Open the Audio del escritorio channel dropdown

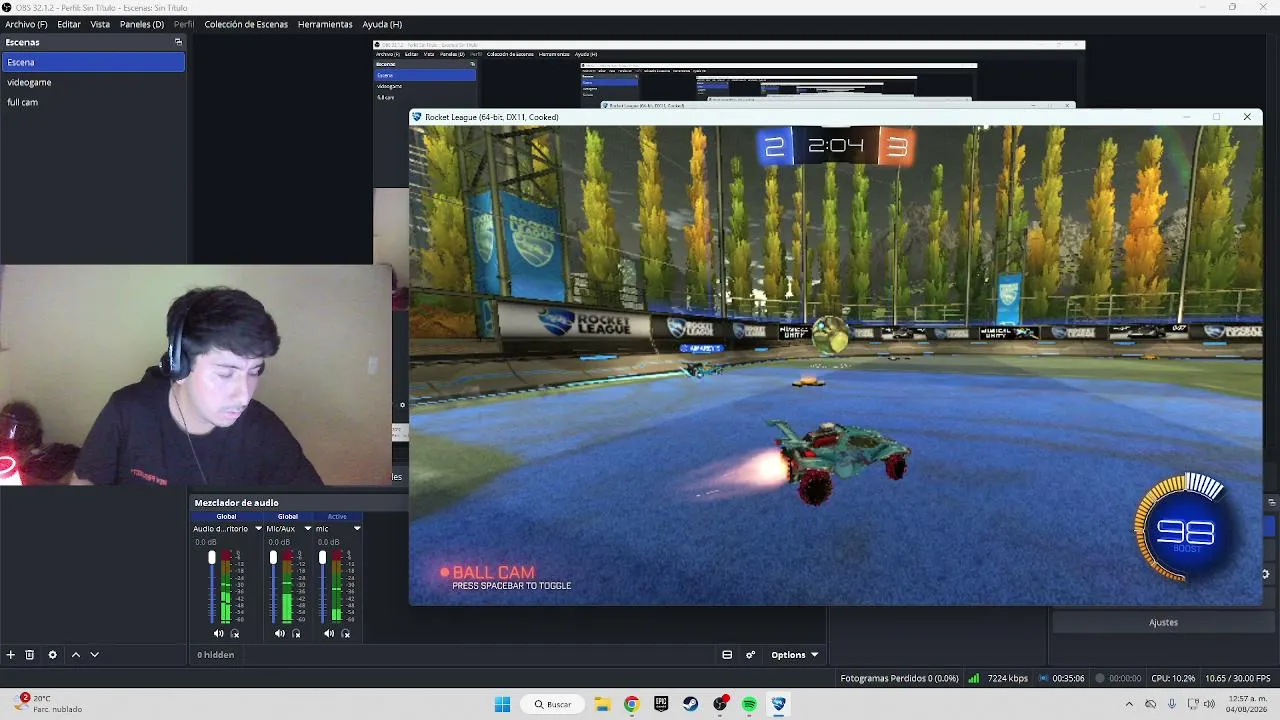pos(258,529)
